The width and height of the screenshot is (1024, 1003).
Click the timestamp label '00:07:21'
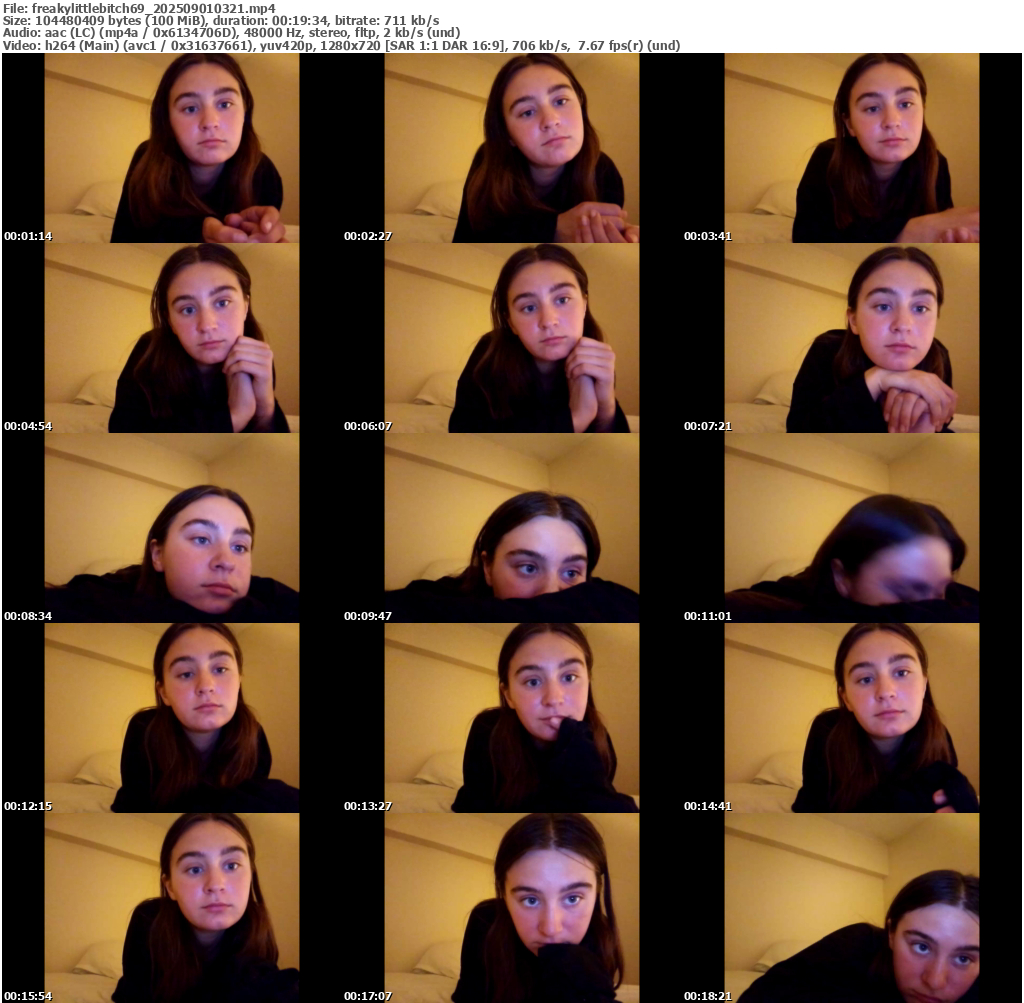[x=708, y=426]
